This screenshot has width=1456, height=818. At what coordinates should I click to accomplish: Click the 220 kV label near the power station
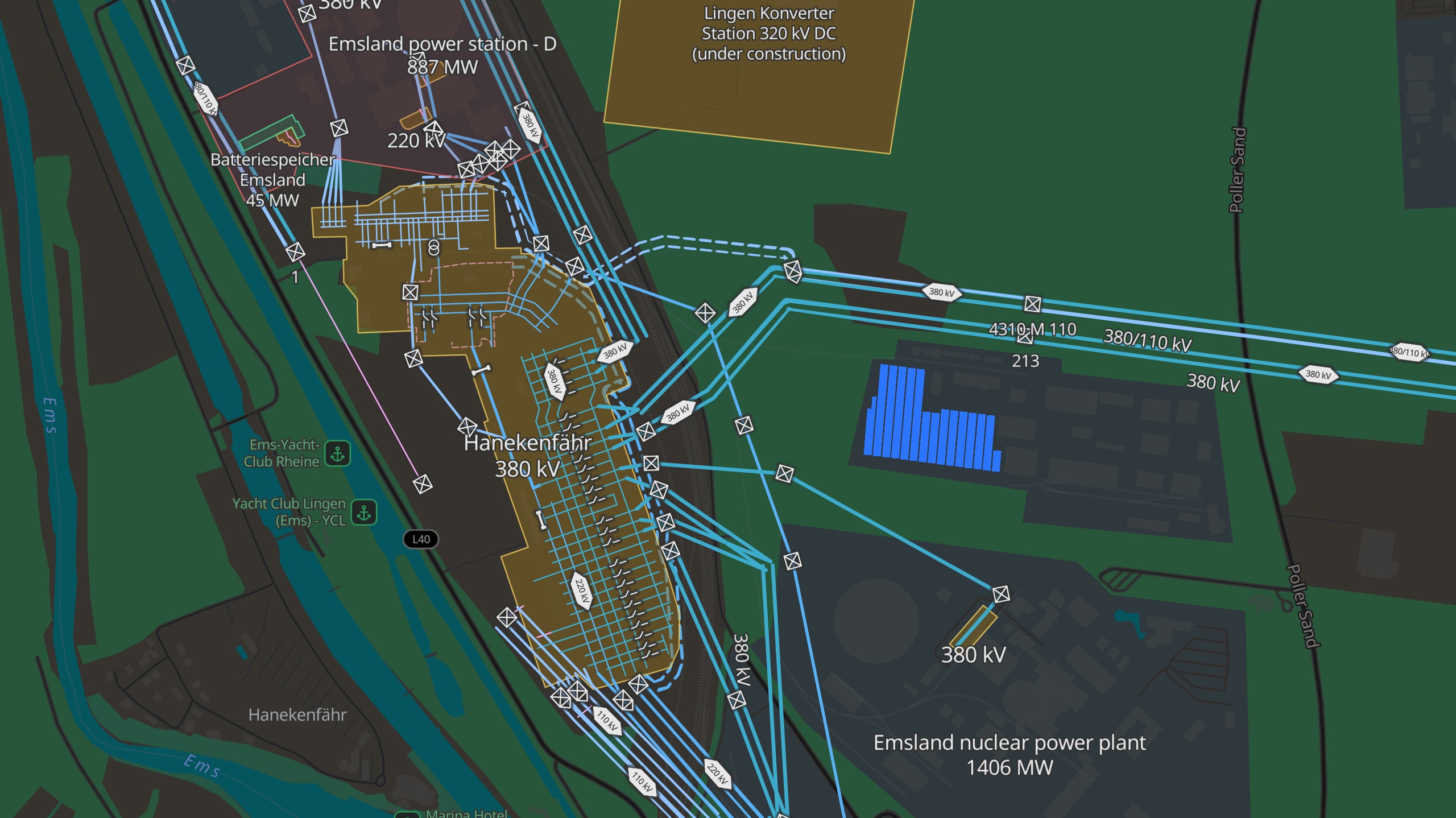click(416, 141)
